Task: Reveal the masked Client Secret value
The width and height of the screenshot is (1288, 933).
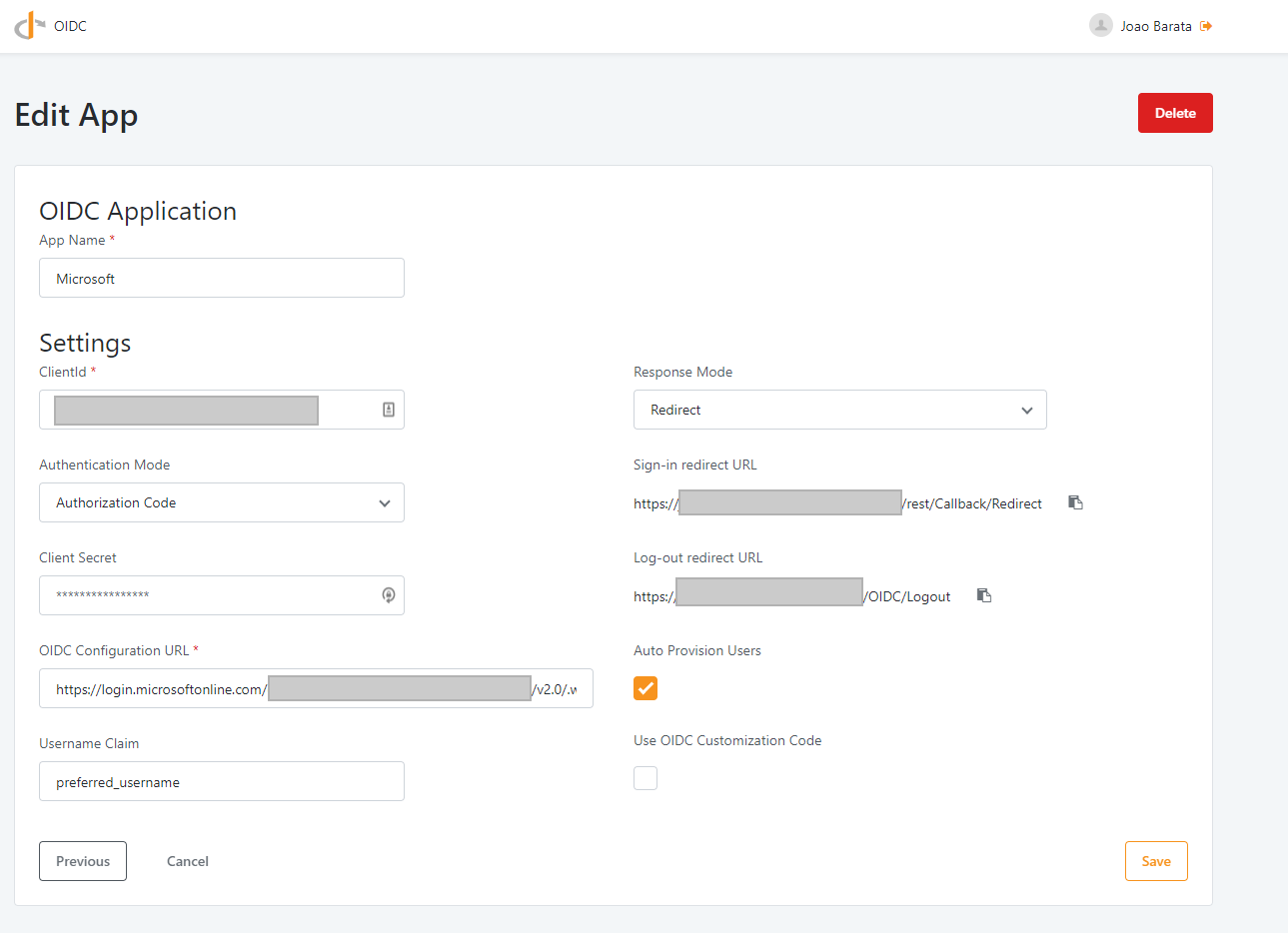Action: point(388,594)
